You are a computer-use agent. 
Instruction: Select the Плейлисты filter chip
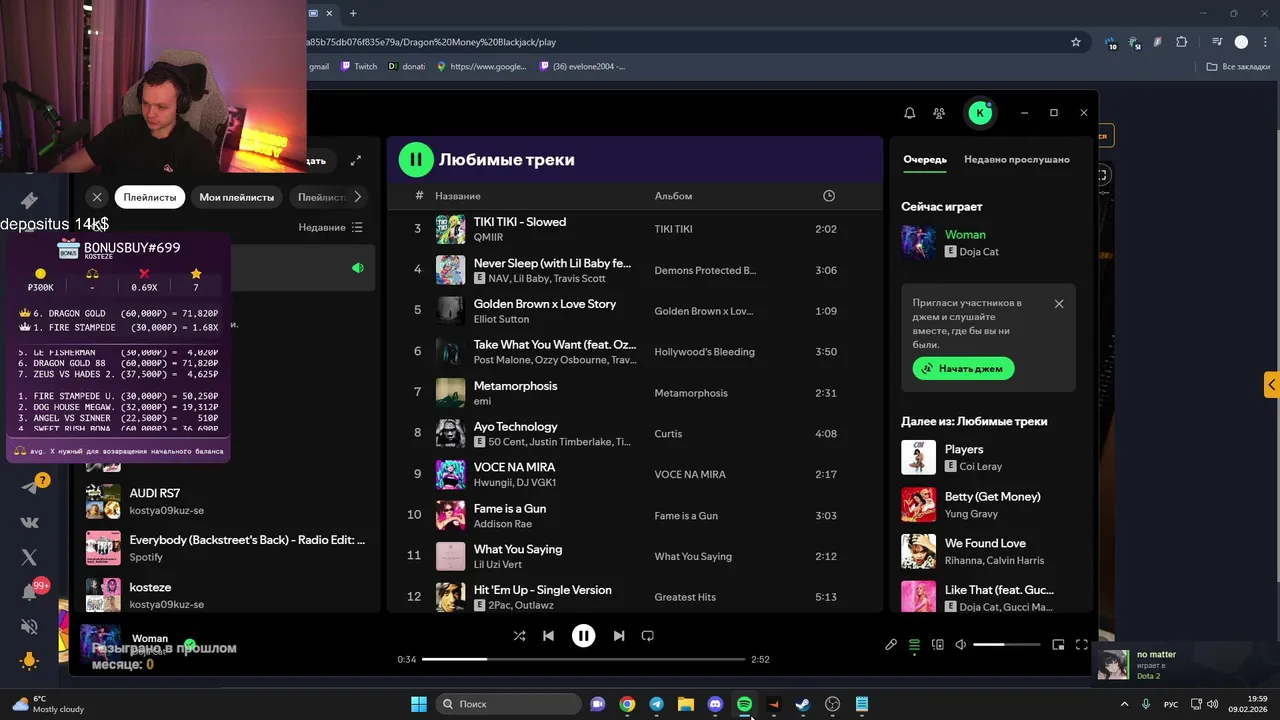pos(150,197)
